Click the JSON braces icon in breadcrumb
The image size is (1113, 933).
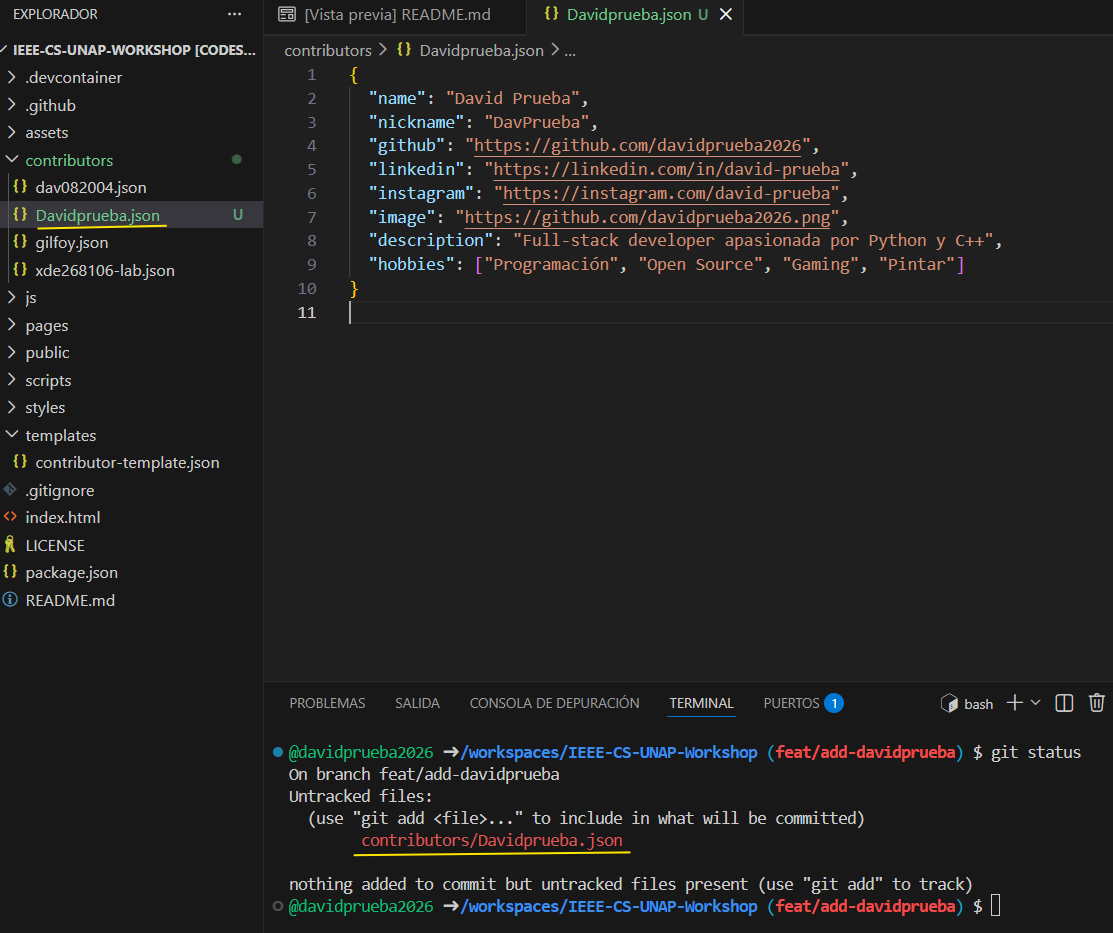[404, 50]
